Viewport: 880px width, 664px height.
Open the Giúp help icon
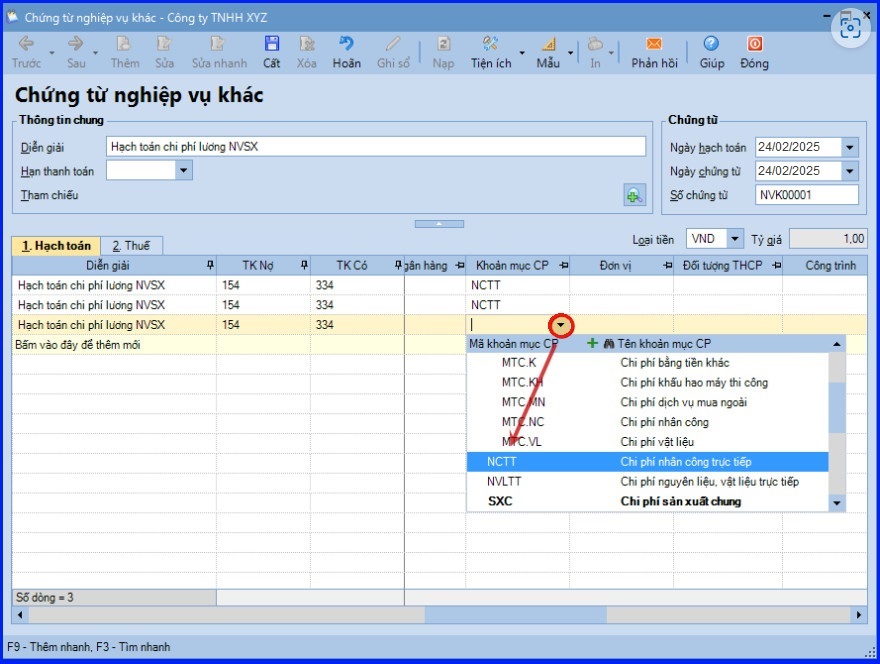click(x=711, y=45)
